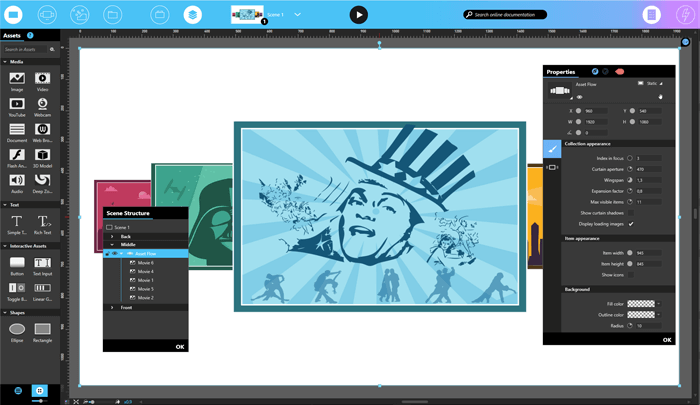Hide Asset Flow with its eye icon
Viewport: 700px width, 405px height.
(x=115, y=254)
